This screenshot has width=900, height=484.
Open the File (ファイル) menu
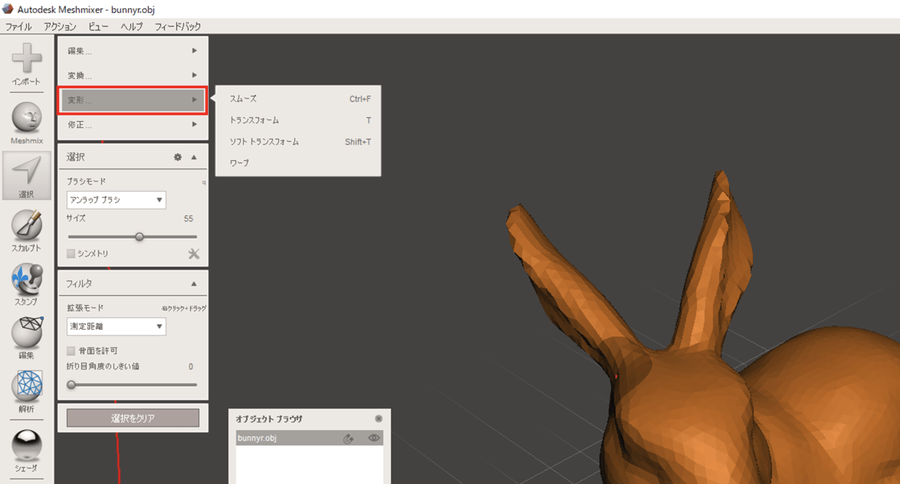click(18, 26)
